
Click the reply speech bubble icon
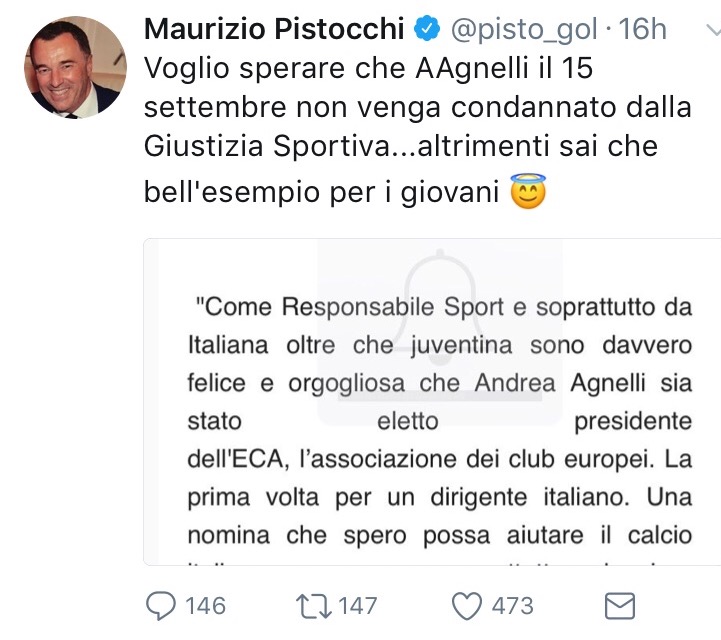coord(161,605)
